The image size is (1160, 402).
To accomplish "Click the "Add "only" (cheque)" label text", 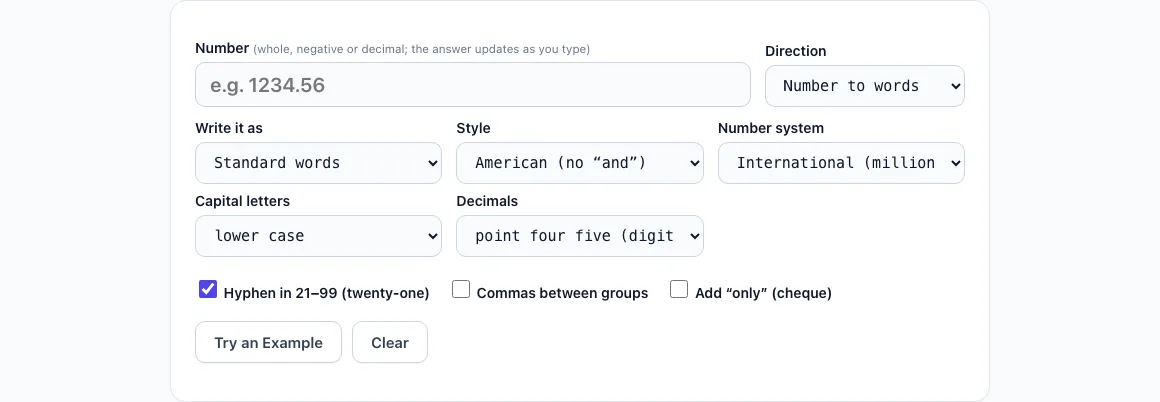I will 763,293.
